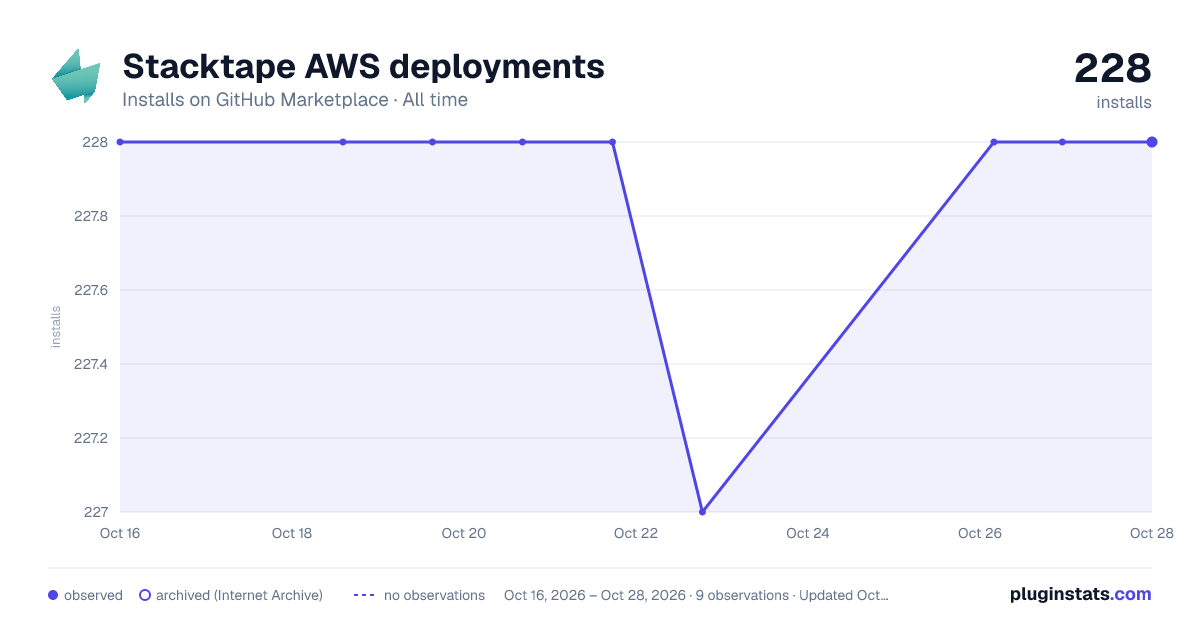
Task: Click the 'Oct 28' x-axis label
Action: (1151, 533)
